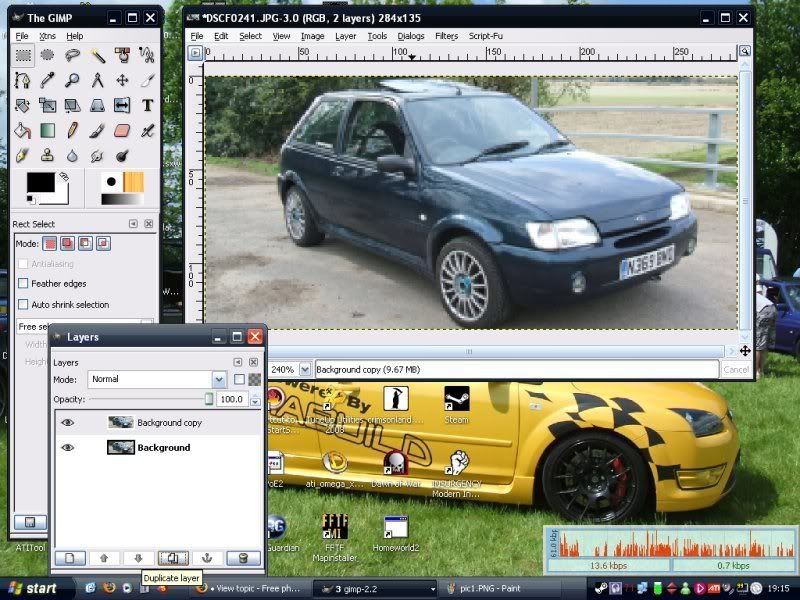Open the active gradient swatch in toolbox
This screenshot has height=600, width=800.
(122, 199)
